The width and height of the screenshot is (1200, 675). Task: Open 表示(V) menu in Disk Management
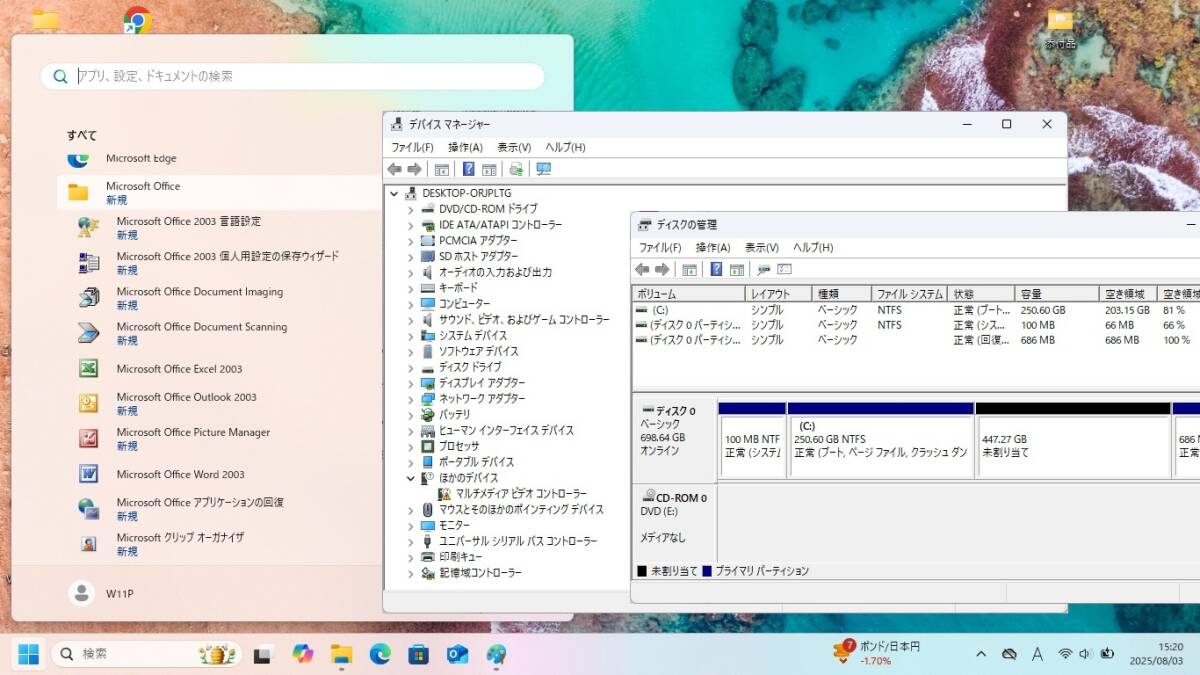(762, 247)
